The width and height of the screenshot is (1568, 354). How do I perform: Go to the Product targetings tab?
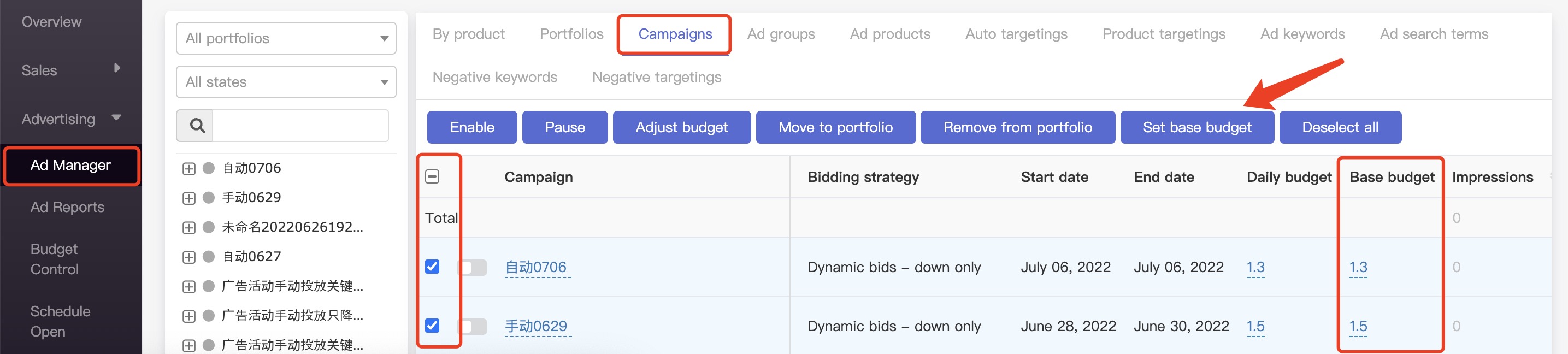point(1164,34)
